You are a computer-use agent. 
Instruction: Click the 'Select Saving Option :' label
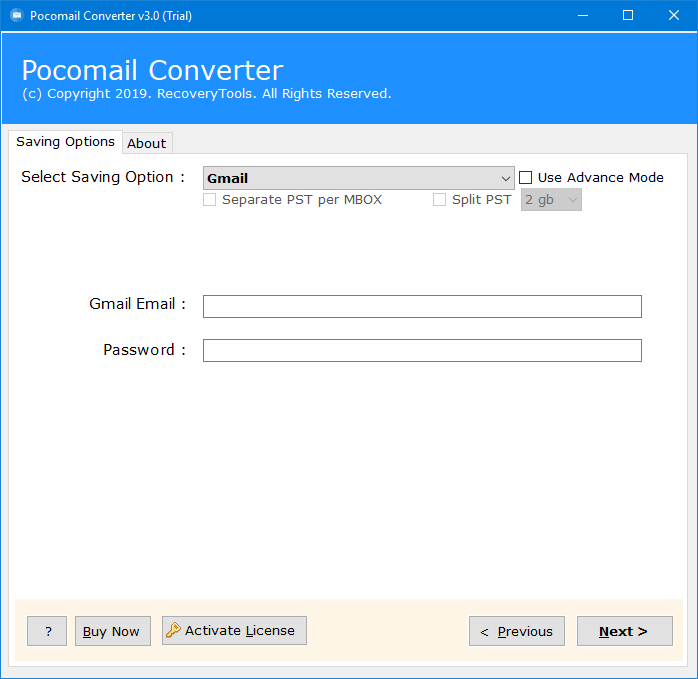coord(103,177)
